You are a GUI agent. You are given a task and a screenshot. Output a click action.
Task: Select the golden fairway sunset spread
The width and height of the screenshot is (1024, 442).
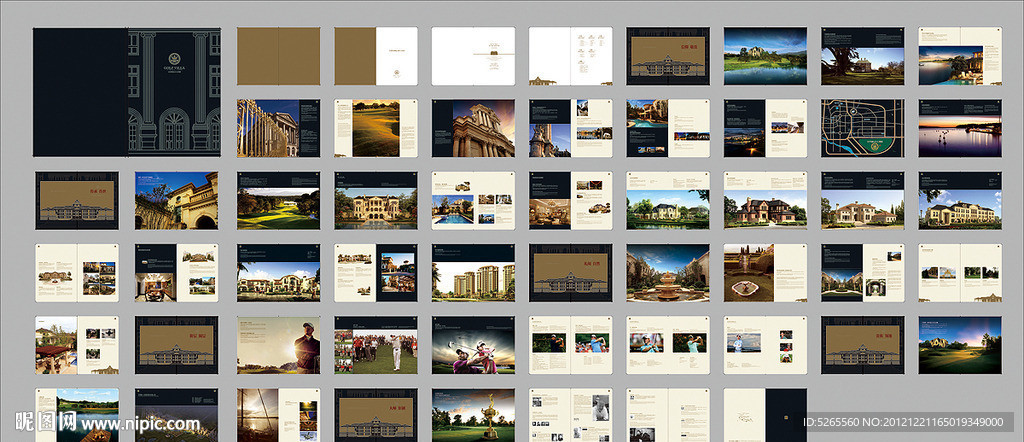[376, 128]
